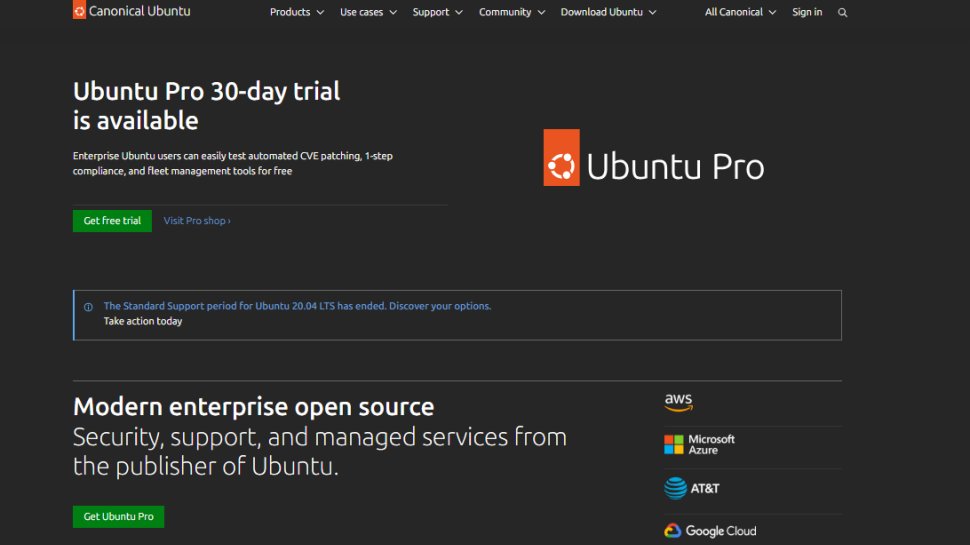Follow the Visit Pro shop link
This screenshot has height=545, width=970.
pos(197,221)
